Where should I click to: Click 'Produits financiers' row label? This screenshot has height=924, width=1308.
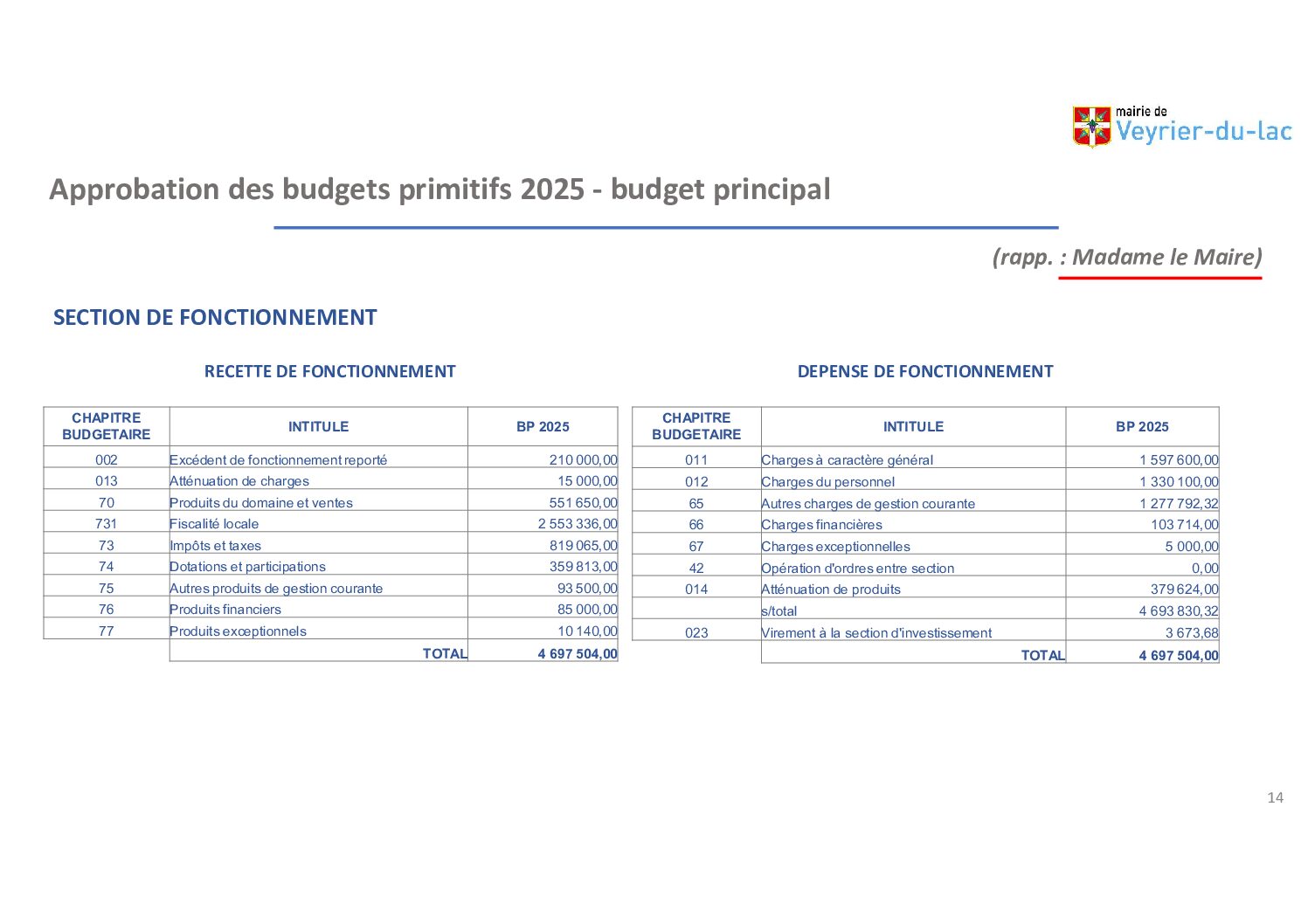225,610
